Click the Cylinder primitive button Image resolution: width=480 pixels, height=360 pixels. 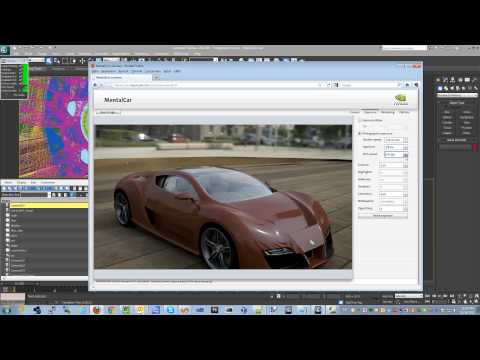click(x=447, y=123)
